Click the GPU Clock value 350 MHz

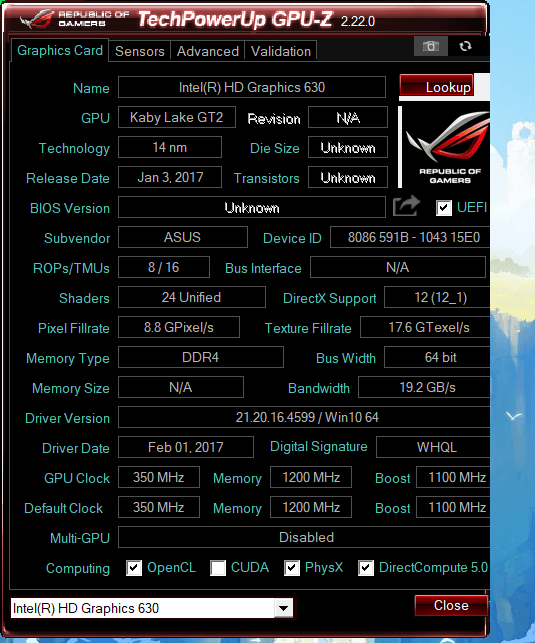pyautogui.click(x=159, y=477)
